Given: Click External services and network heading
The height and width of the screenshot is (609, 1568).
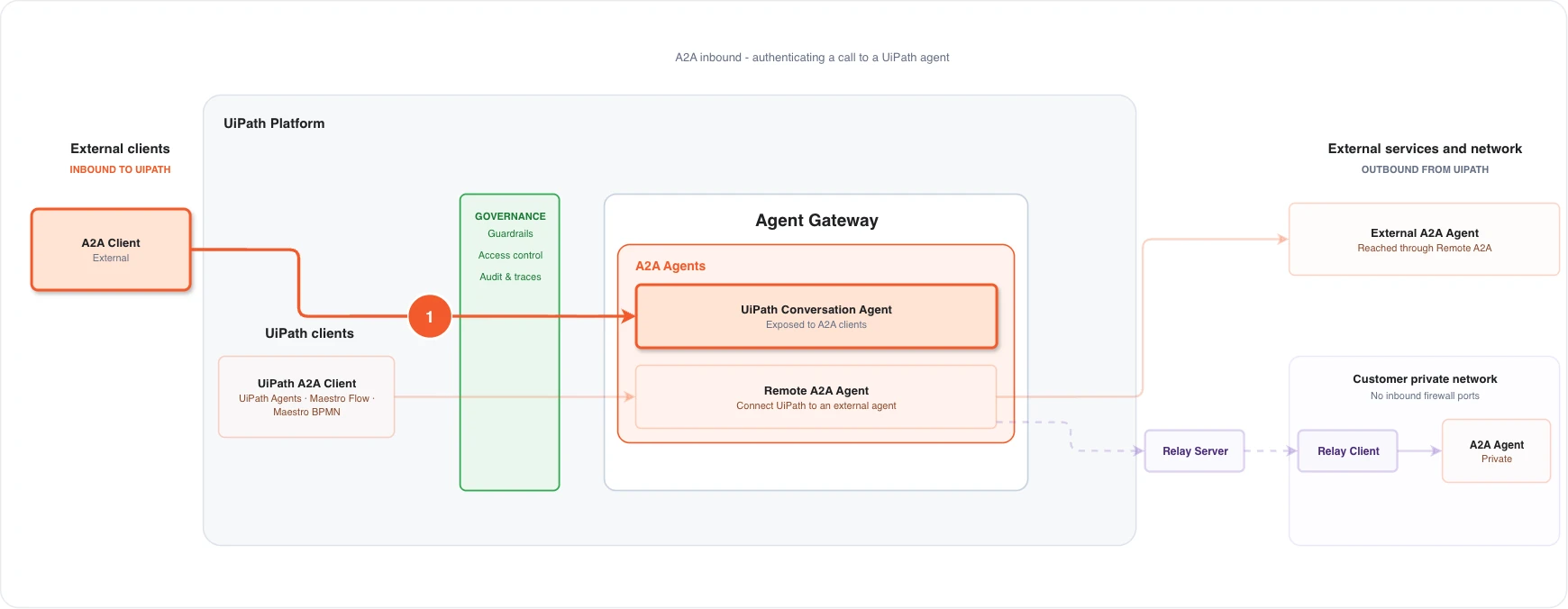Looking at the screenshot, I should pos(1425,149).
